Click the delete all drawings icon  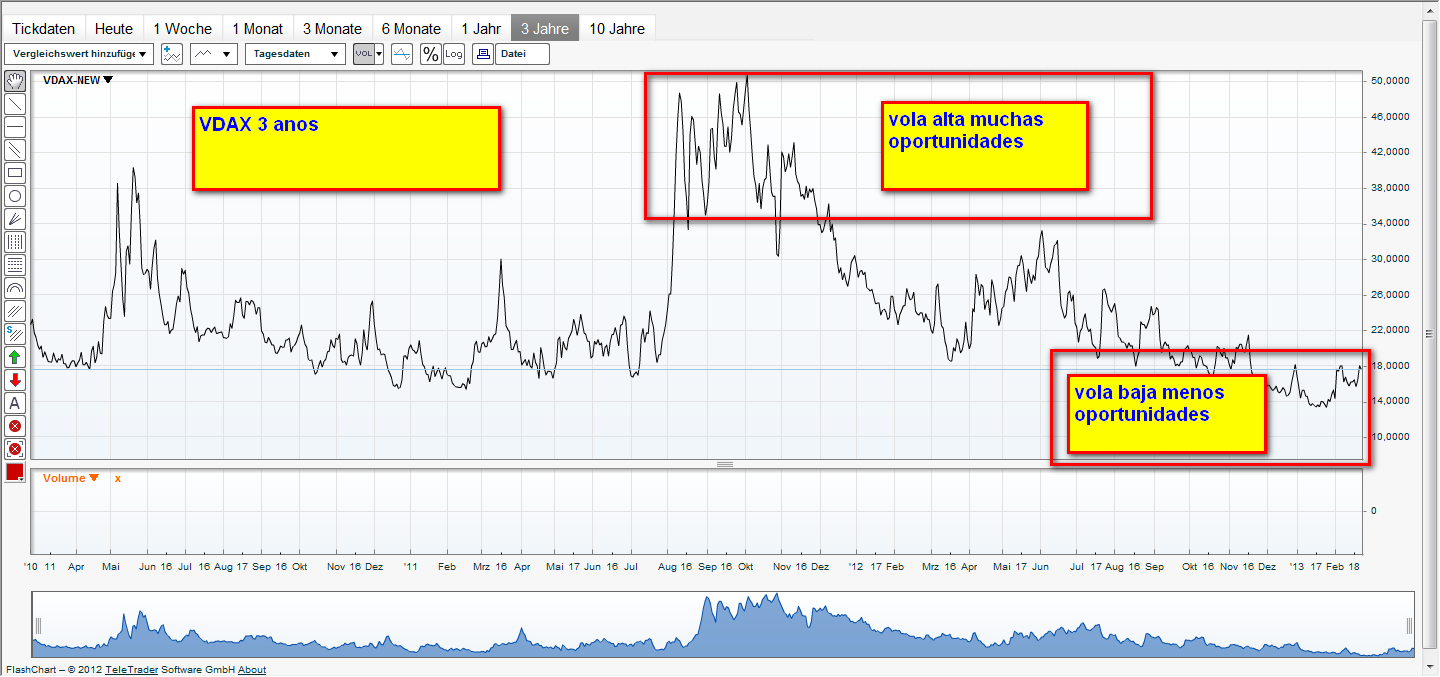tap(15, 449)
